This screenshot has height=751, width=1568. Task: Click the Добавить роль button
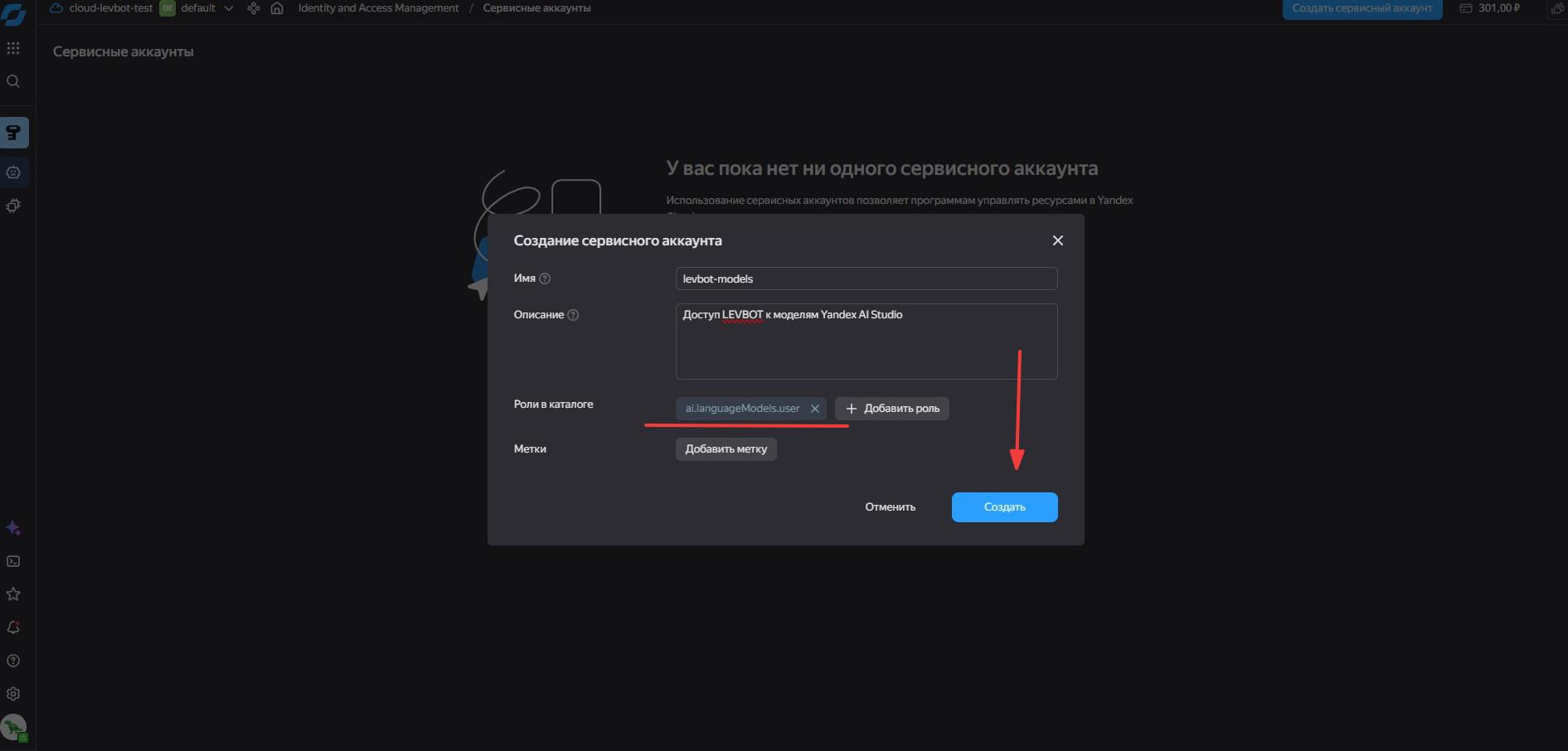(892, 409)
